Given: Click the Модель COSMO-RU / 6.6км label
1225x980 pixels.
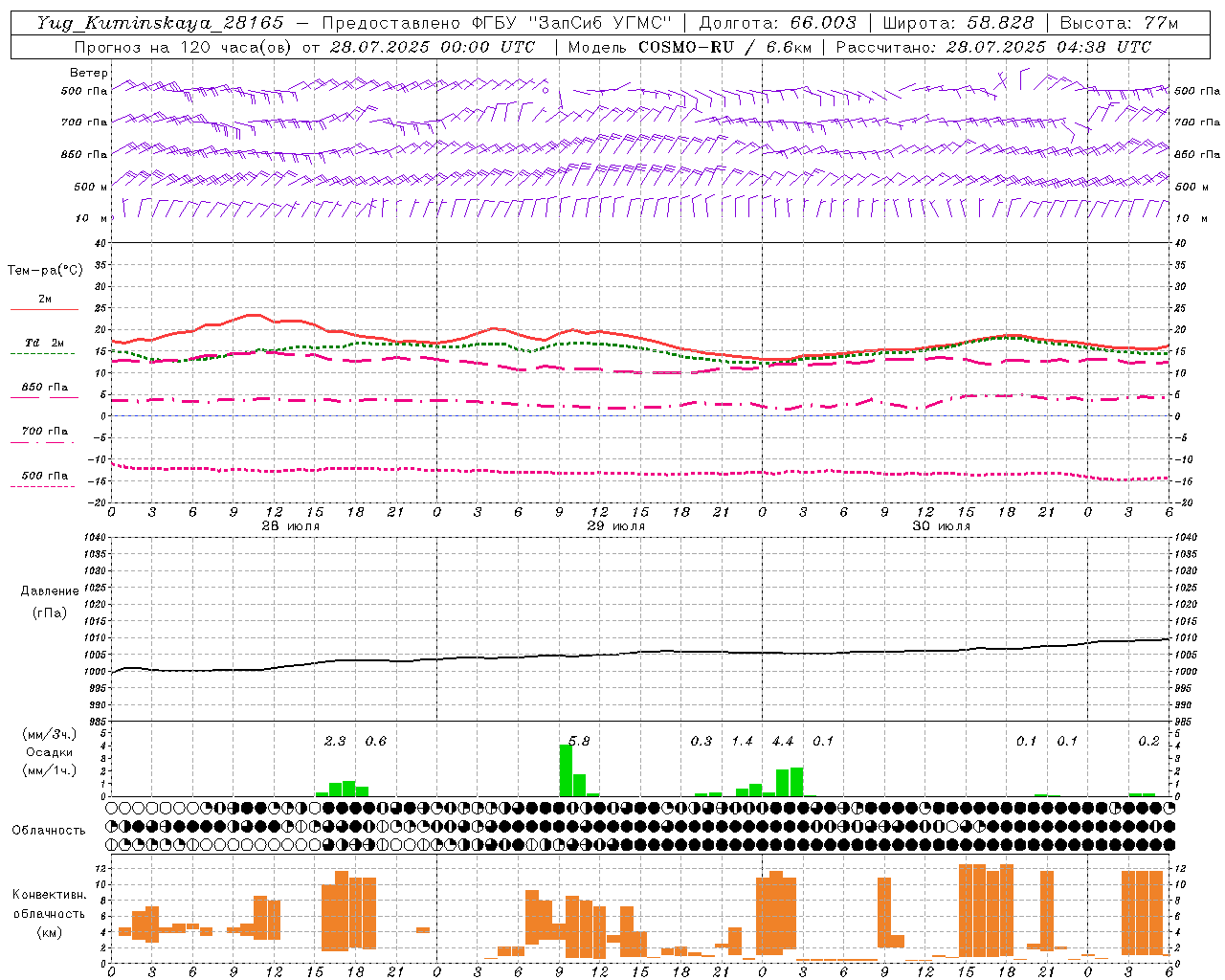Looking at the screenshot, I should coord(689,47).
